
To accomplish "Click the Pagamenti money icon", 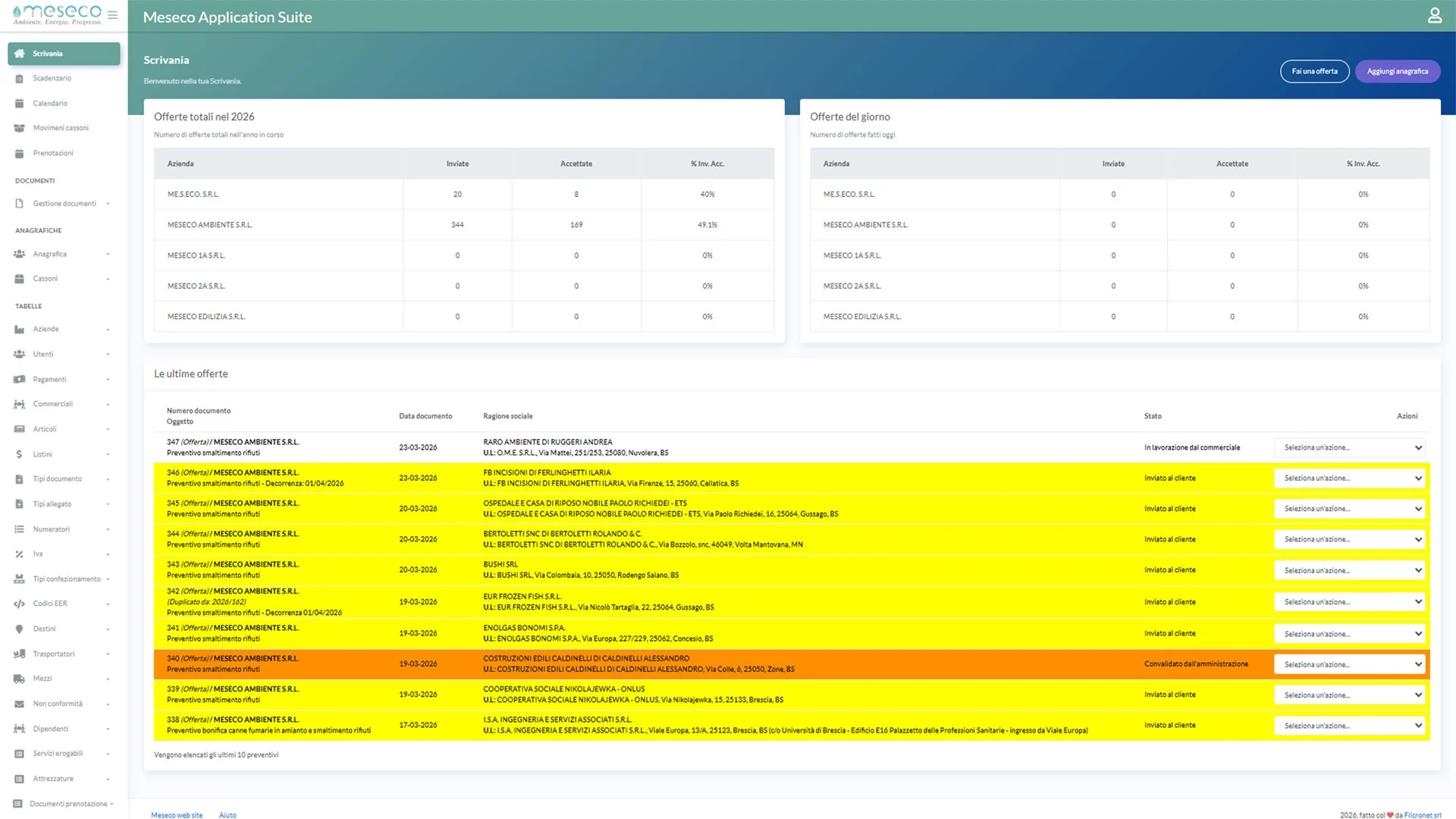I will [20, 379].
